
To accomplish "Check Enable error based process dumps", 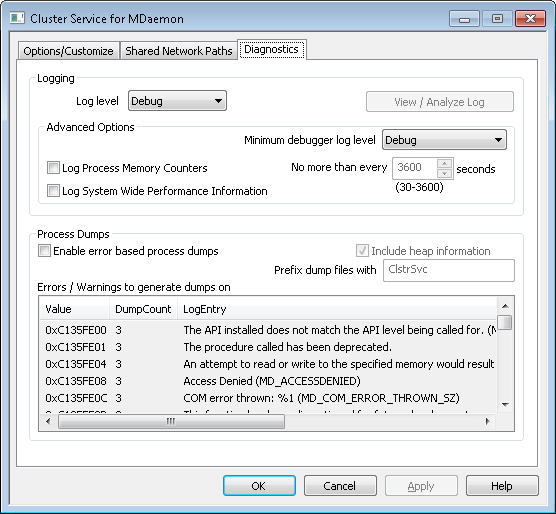I will [x=44, y=251].
